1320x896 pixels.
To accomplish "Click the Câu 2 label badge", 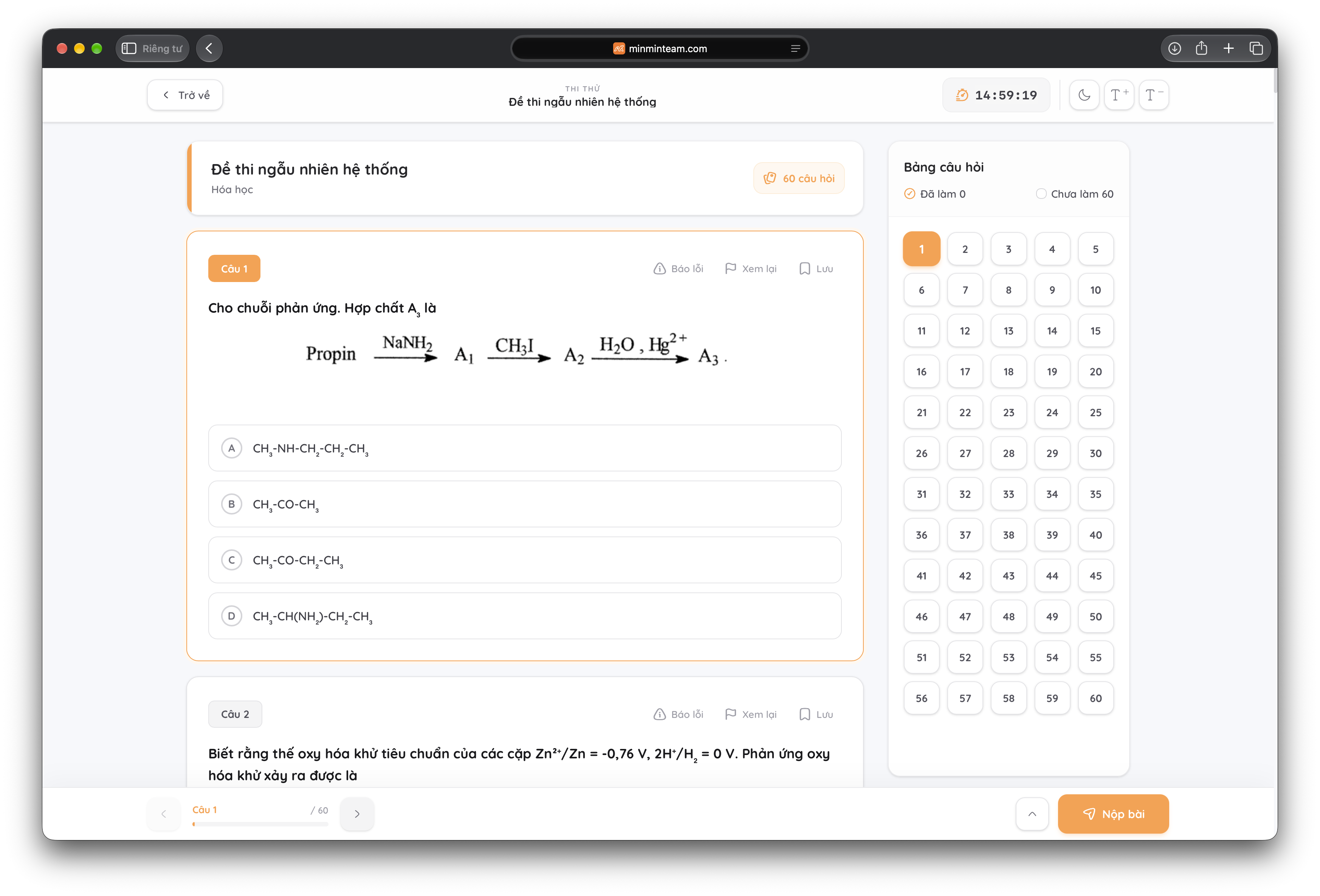I will pos(235,714).
